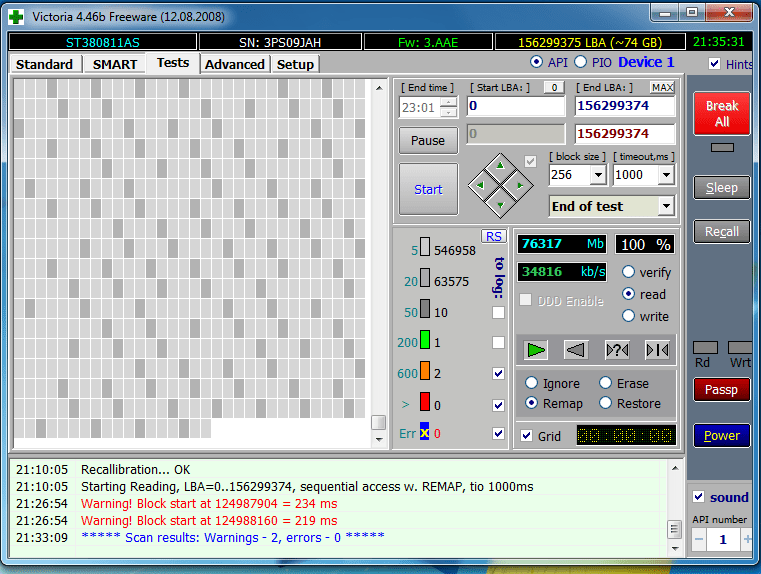The width and height of the screenshot is (761, 574).
Task: Choose the Erase error handling option
Action: (605, 383)
